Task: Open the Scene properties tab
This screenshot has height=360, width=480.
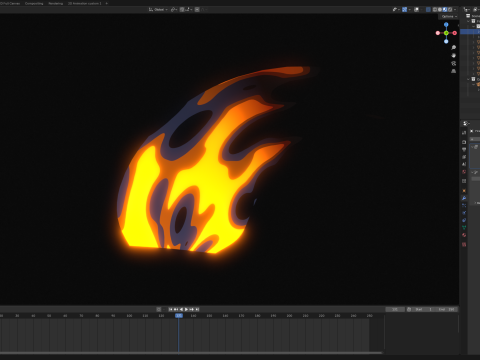Action: [x=464, y=164]
